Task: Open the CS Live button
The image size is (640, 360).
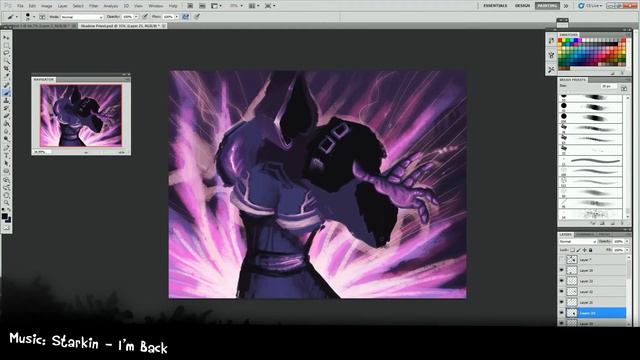Action: point(590,6)
